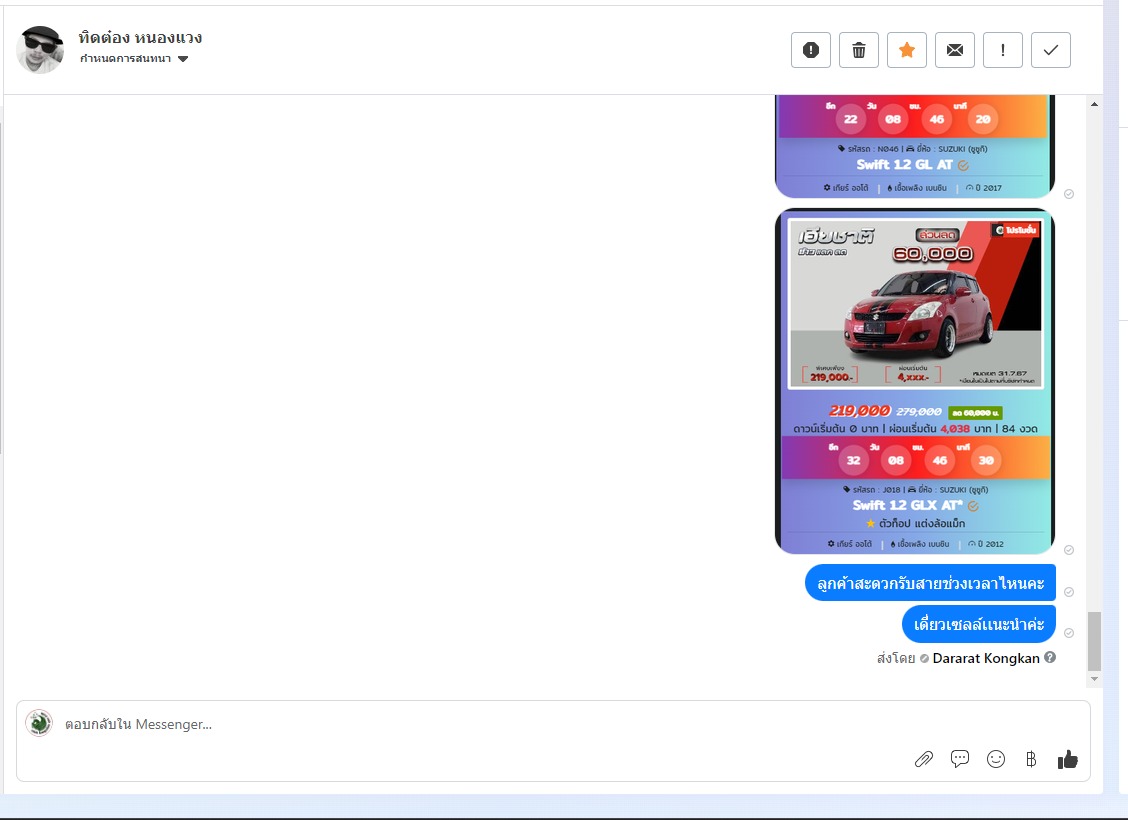Click the ส่วนลด 60,000 discount banner

(933, 245)
